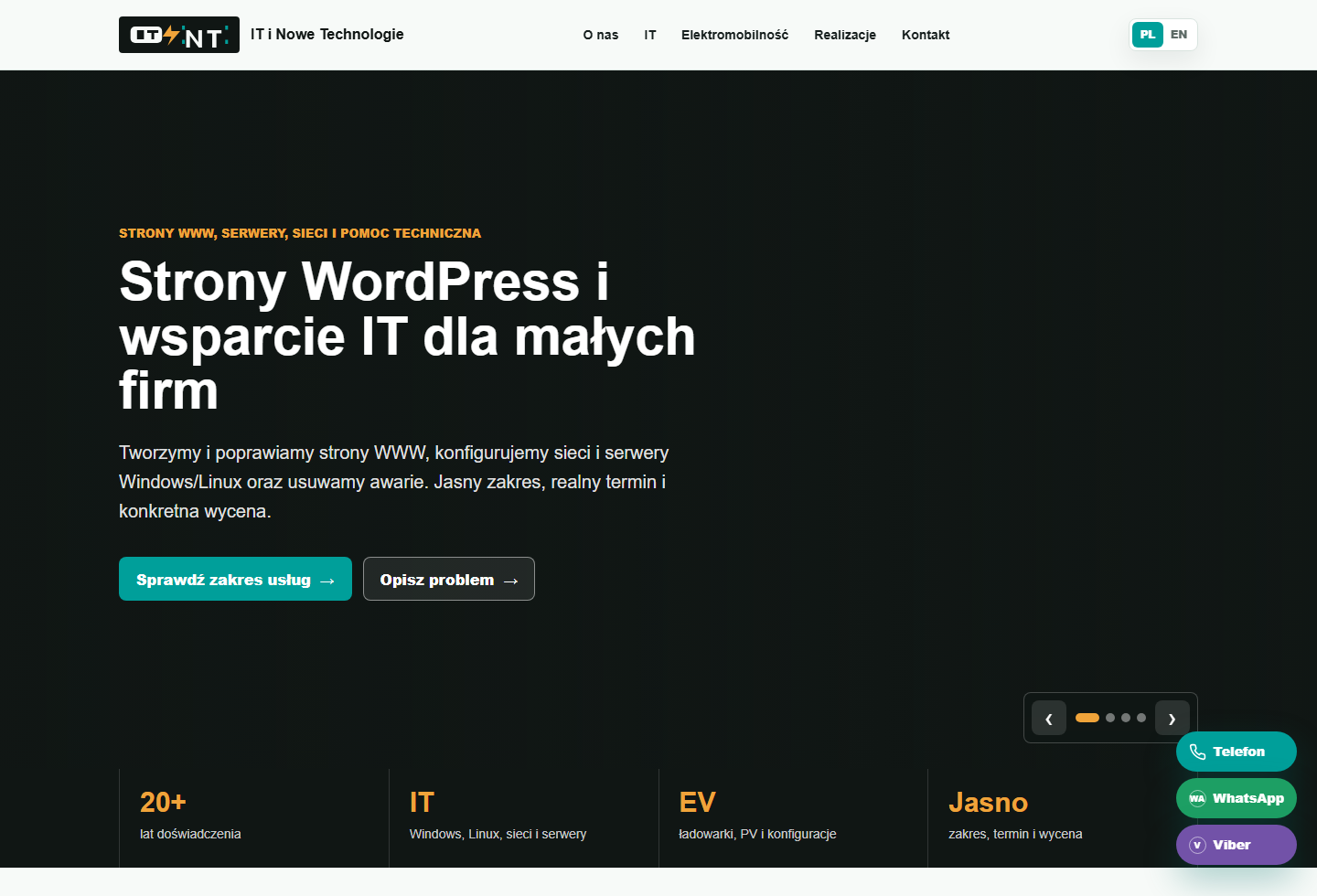Open the Viber contact button
This screenshot has width=1317, height=896.
pyautogui.click(x=1237, y=845)
